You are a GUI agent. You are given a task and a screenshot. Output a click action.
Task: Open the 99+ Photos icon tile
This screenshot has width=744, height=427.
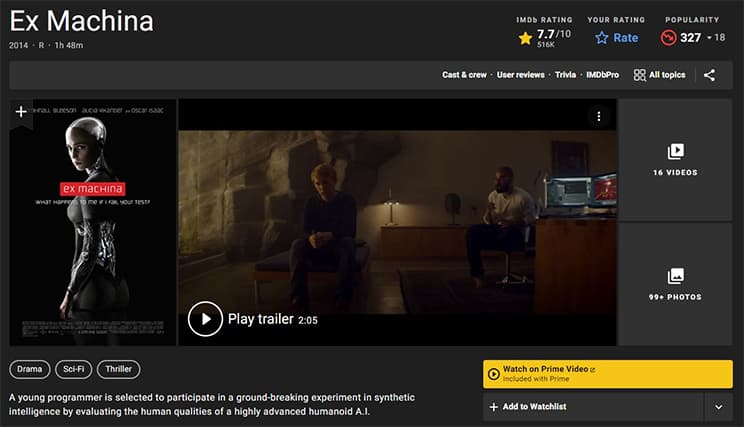click(x=675, y=284)
